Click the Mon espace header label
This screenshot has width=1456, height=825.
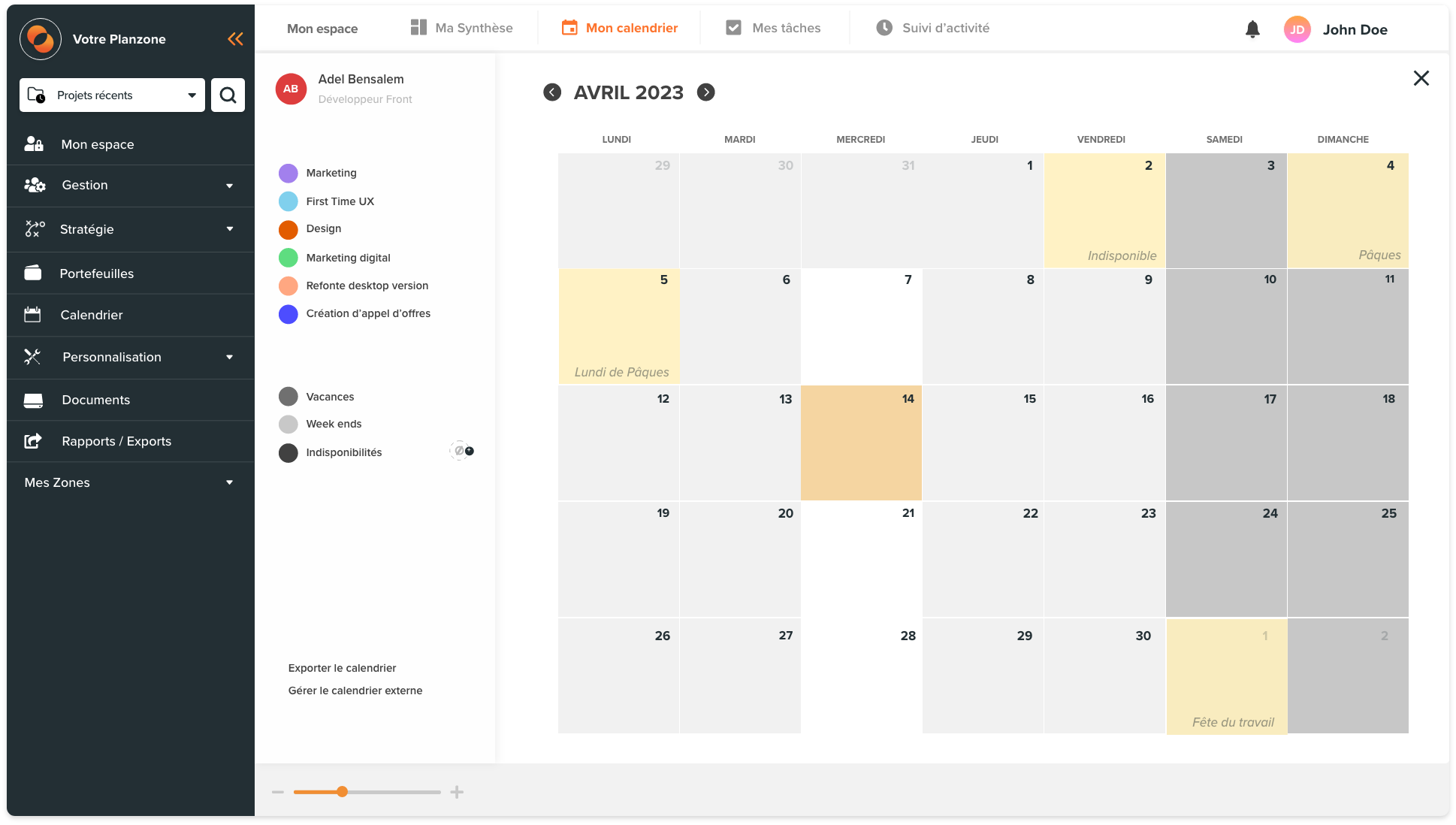click(322, 29)
